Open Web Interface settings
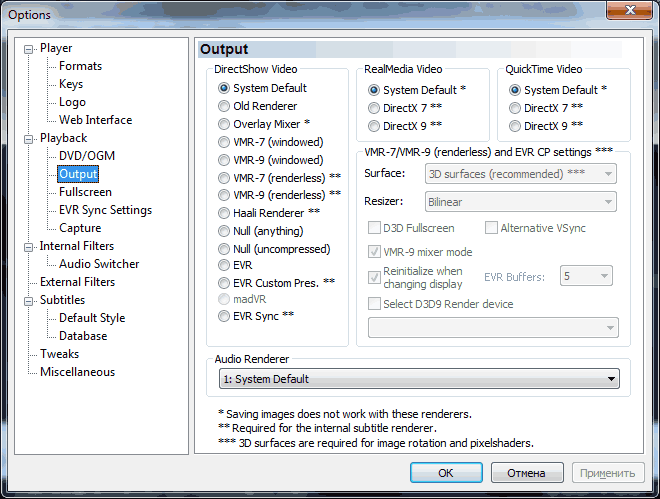 95,120
